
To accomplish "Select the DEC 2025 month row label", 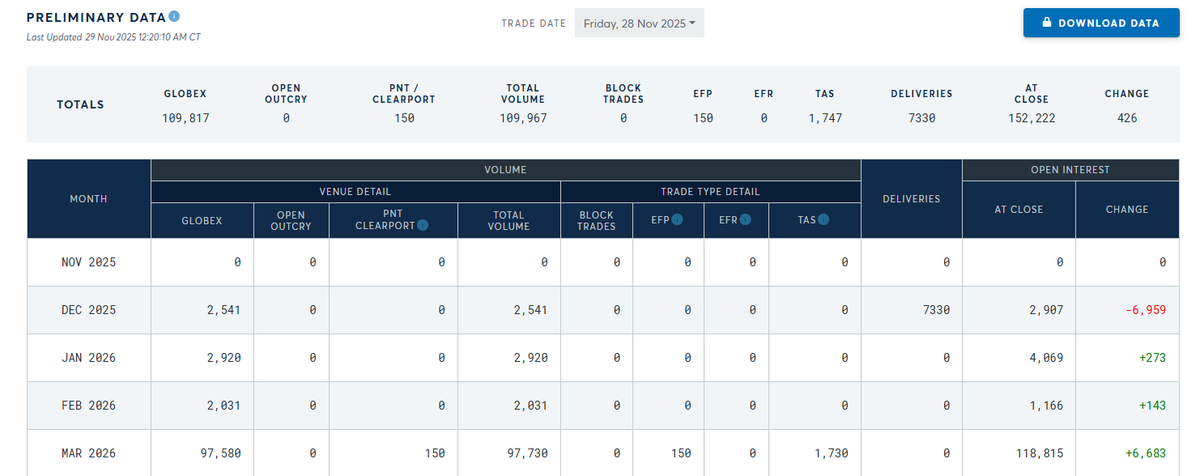I will [x=89, y=310].
